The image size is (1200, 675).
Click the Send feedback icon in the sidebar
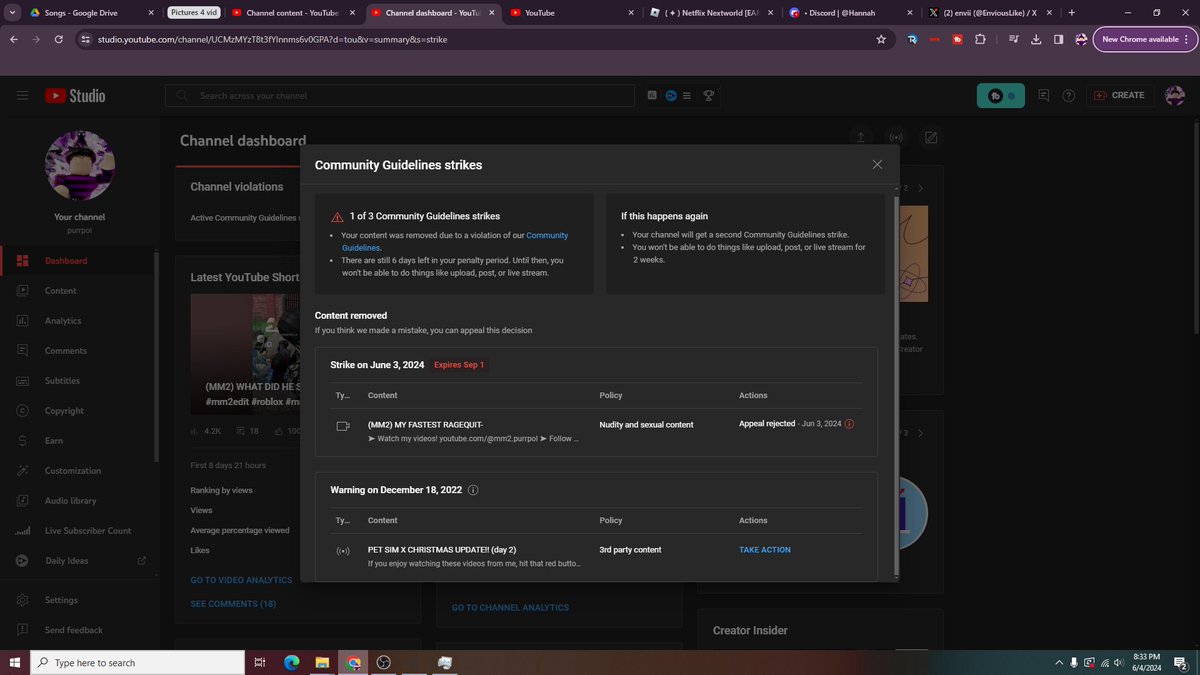[x=22, y=630]
